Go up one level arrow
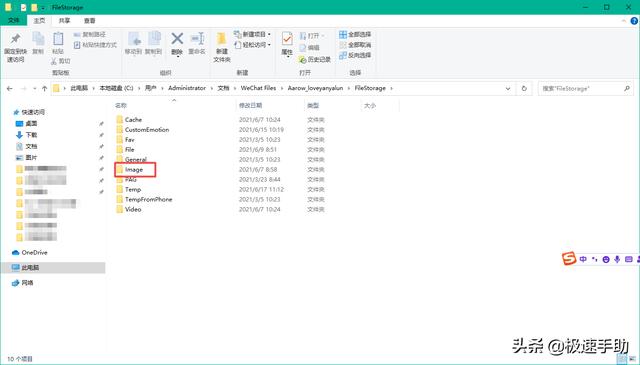This screenshot has height=365, width=640. click(44, 88)
